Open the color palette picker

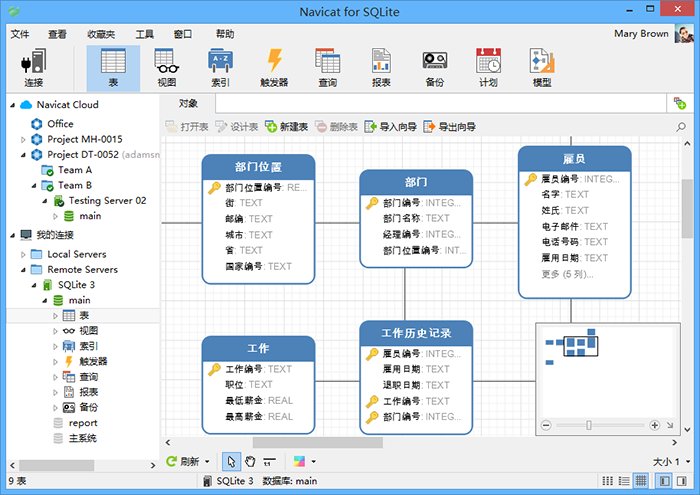coord(299,461)
